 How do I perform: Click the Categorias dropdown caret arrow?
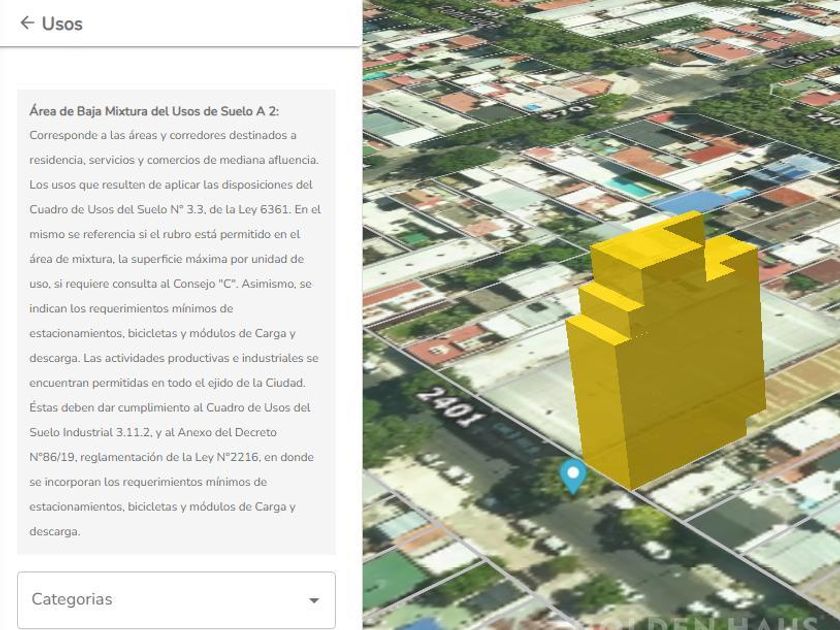point(314,600)
